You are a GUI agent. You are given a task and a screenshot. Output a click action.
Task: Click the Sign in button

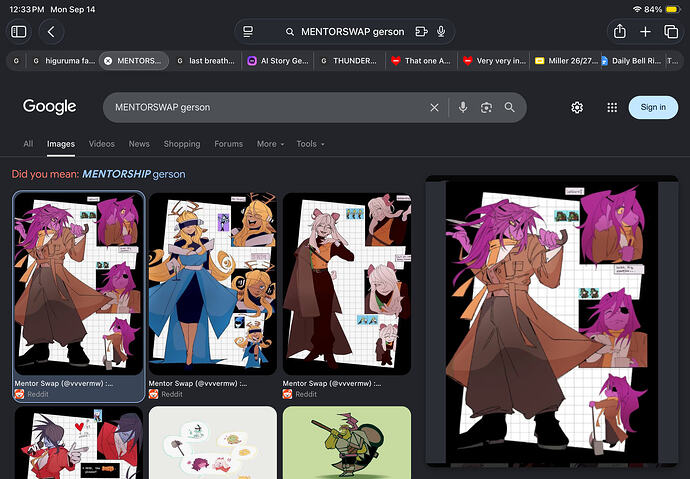653,107
